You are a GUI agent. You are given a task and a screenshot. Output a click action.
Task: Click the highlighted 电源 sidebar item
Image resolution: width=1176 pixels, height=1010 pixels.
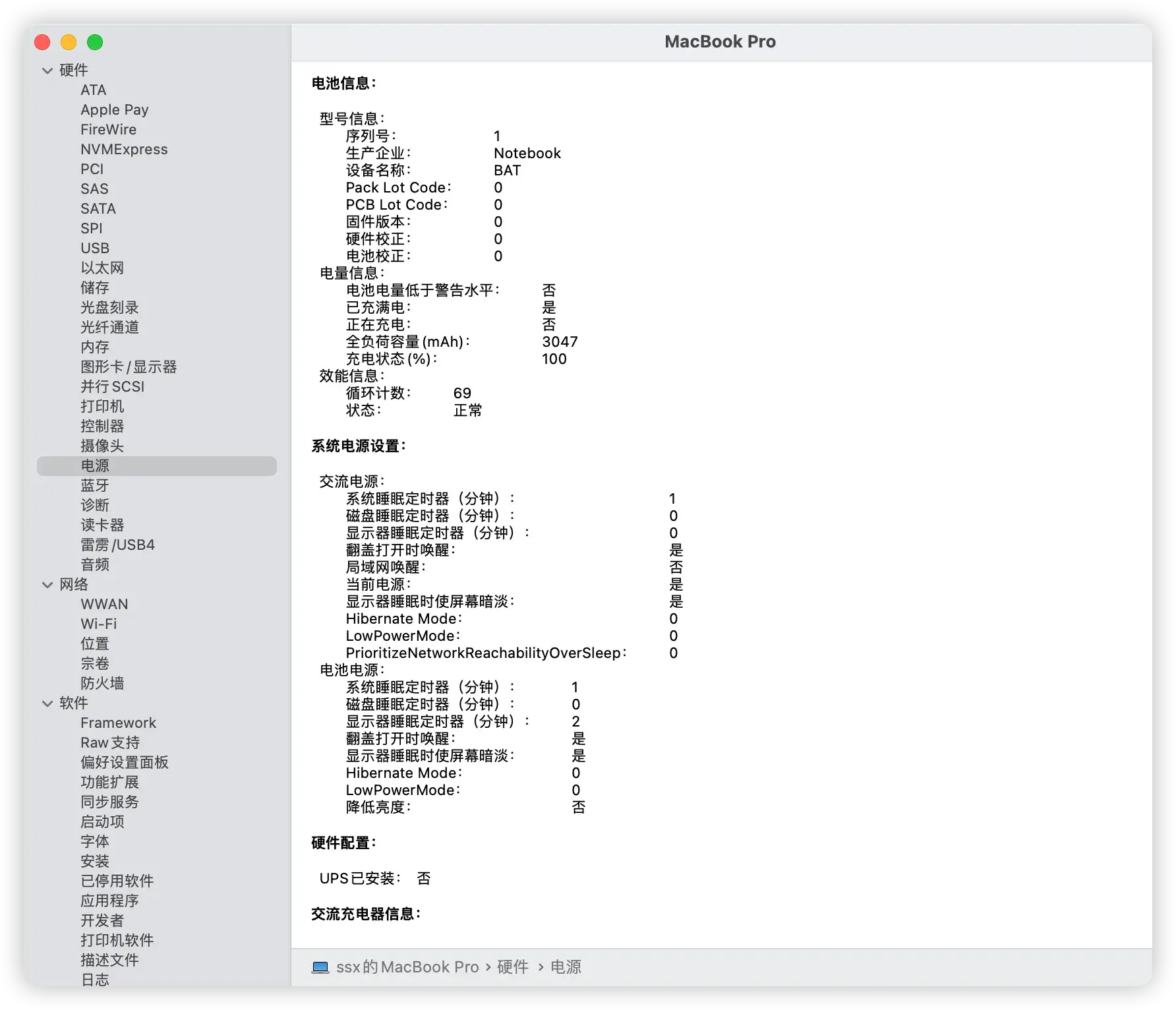(157, 466)
